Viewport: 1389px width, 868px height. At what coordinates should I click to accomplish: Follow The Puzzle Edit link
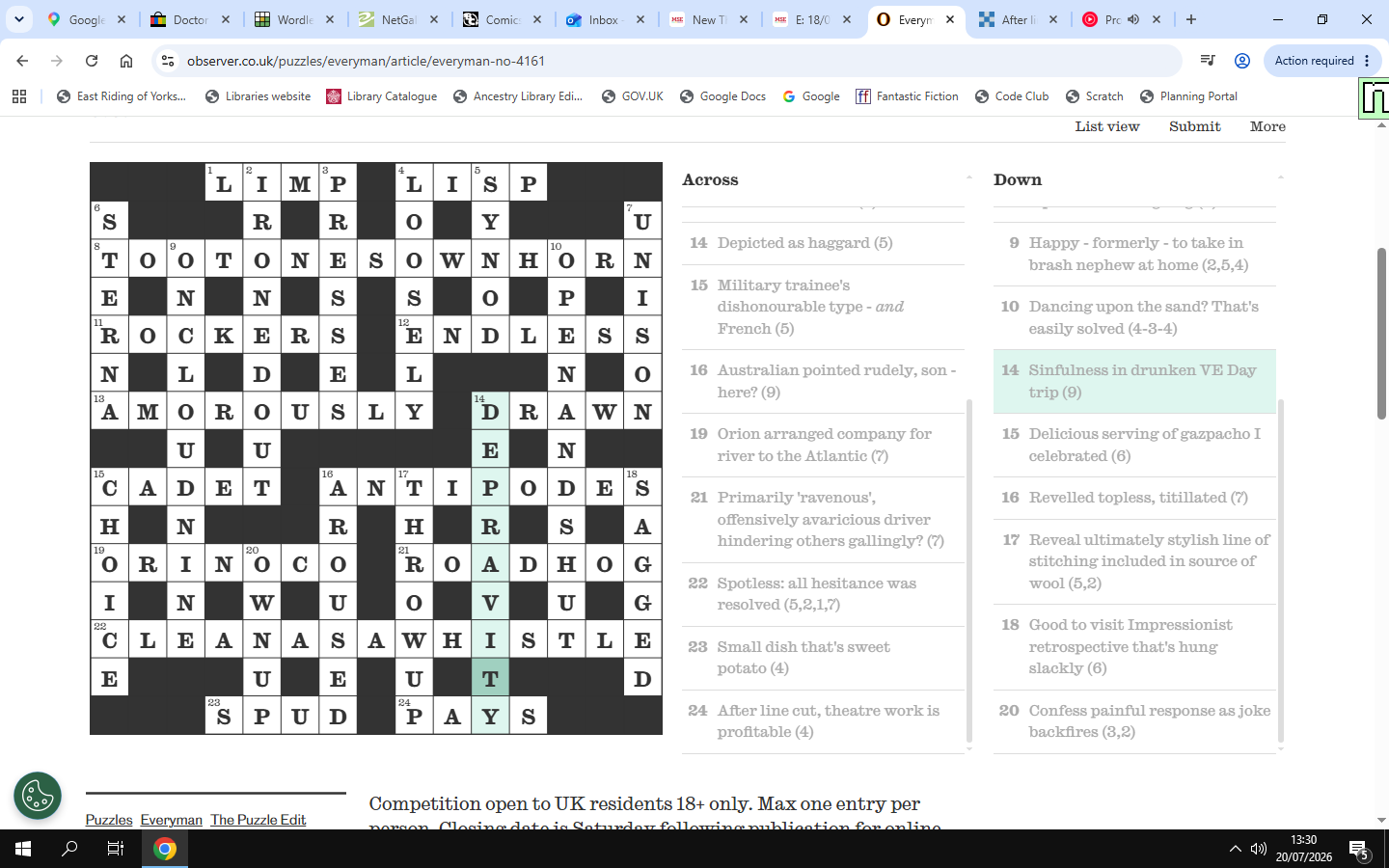coord(259,820)
